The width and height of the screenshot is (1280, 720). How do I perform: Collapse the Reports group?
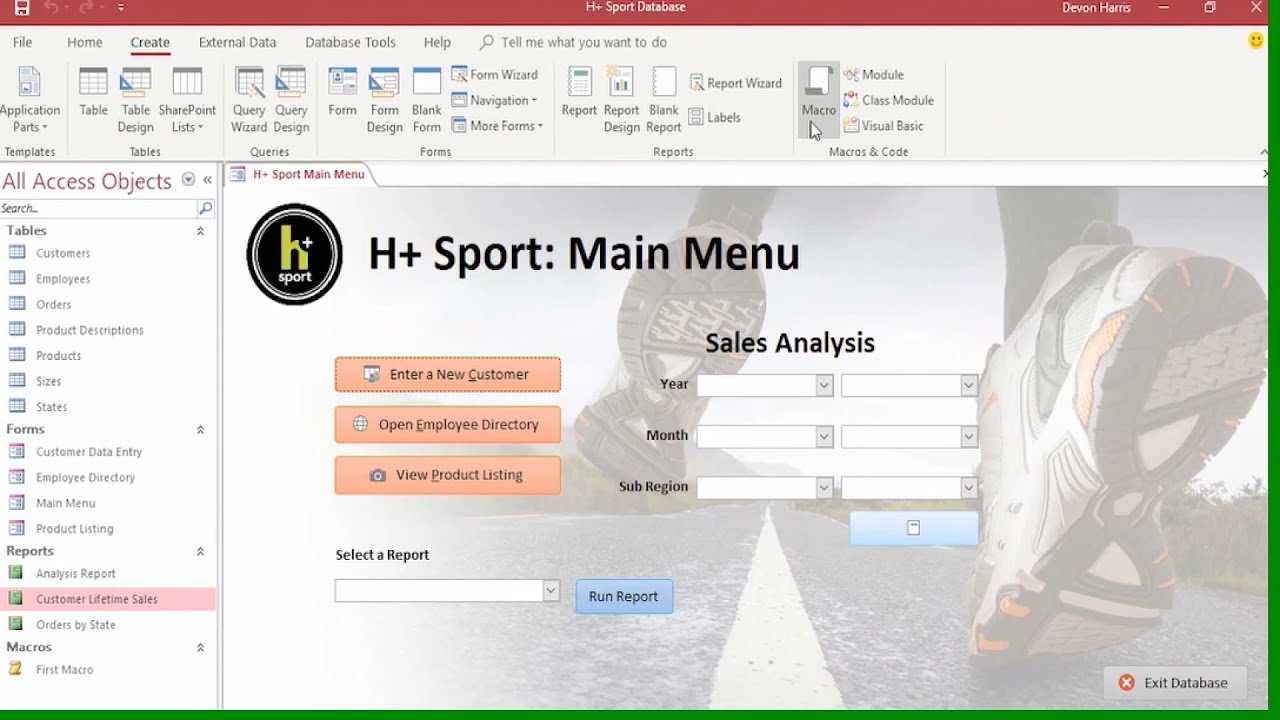pos(200,552)
